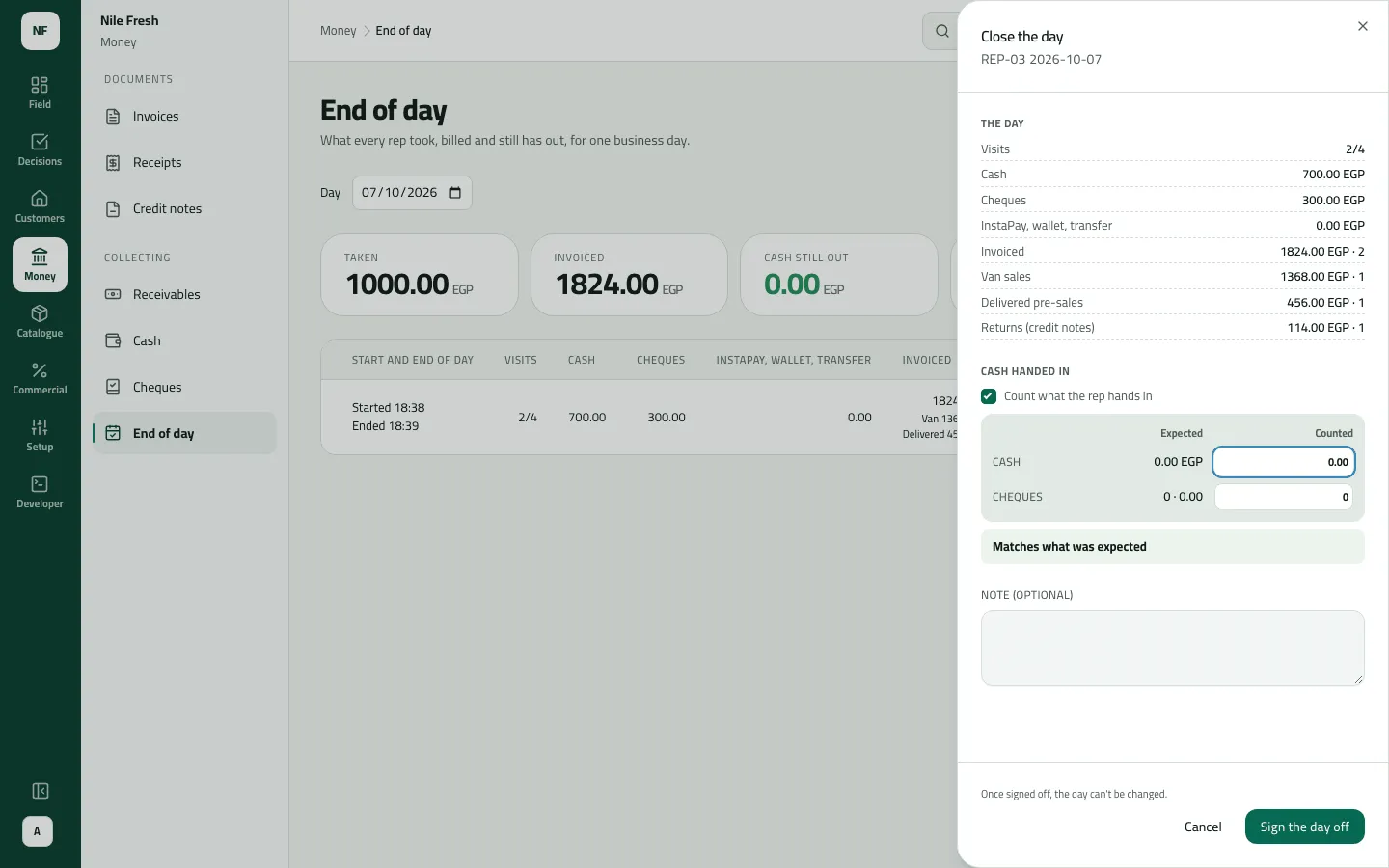Open the Cash collecting page
Screen dimensions: 1389x868
184,341
